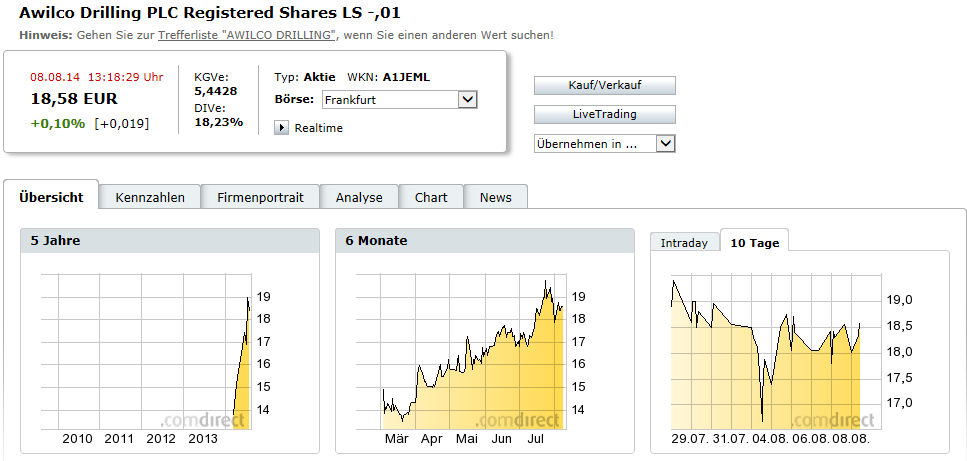Select the 10 Tage chart tab
This screenshot has height=461, width=967.
pos(755,243)
